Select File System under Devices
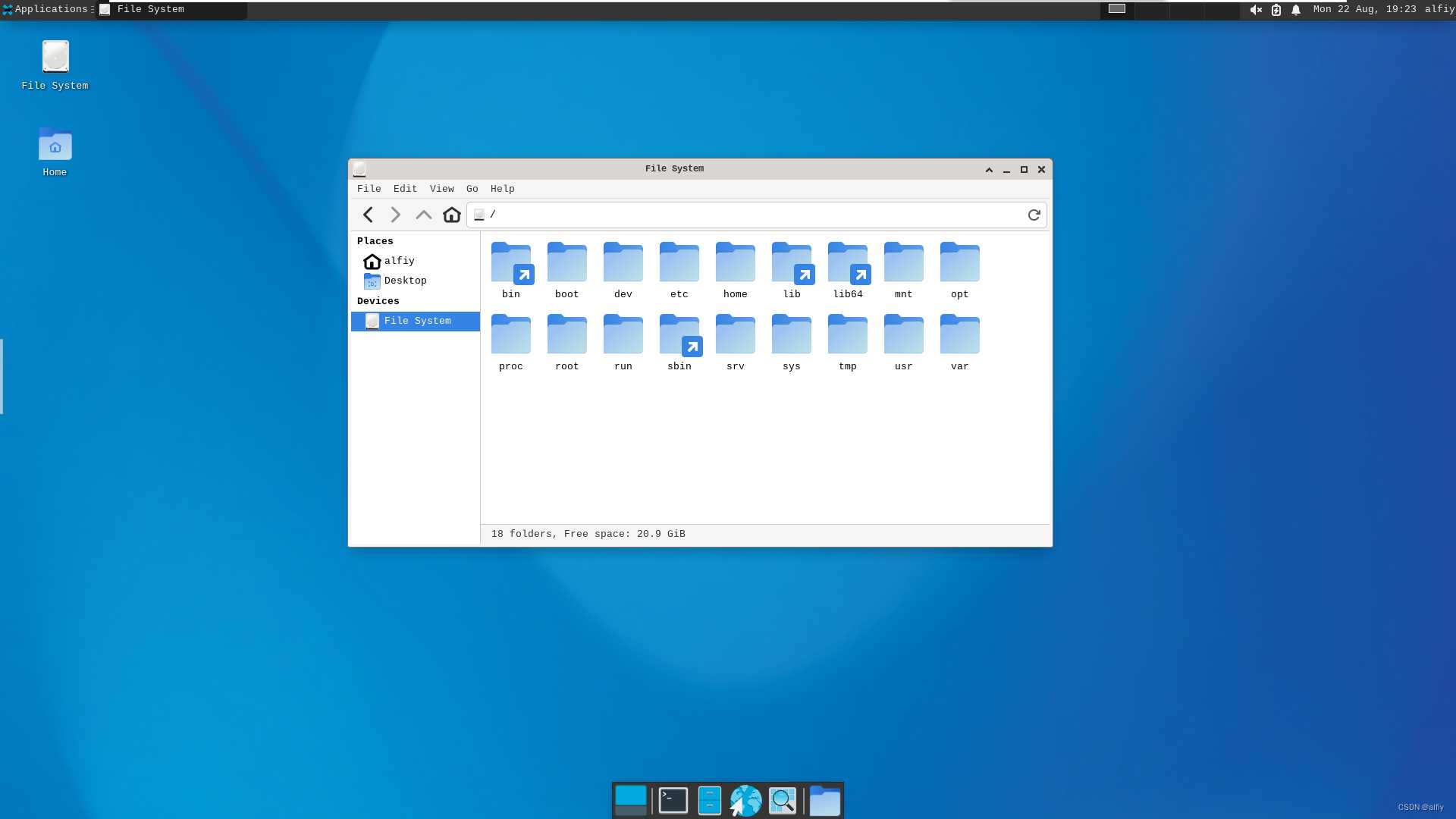This screenshot has width=1456, height=819. [x=416, y=322]
